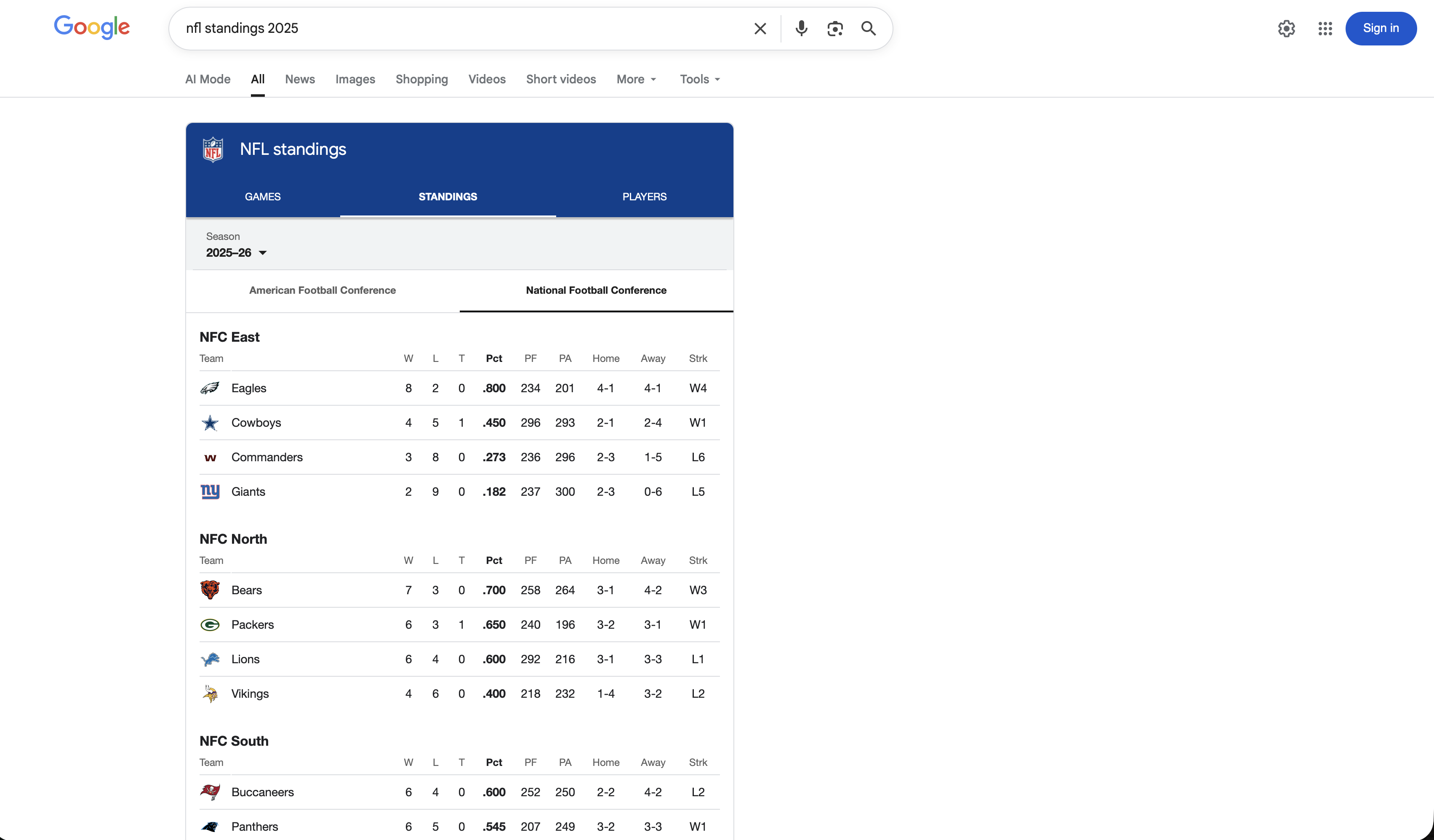
Task: Click the Packers team logo
Action: coord(210,625)
